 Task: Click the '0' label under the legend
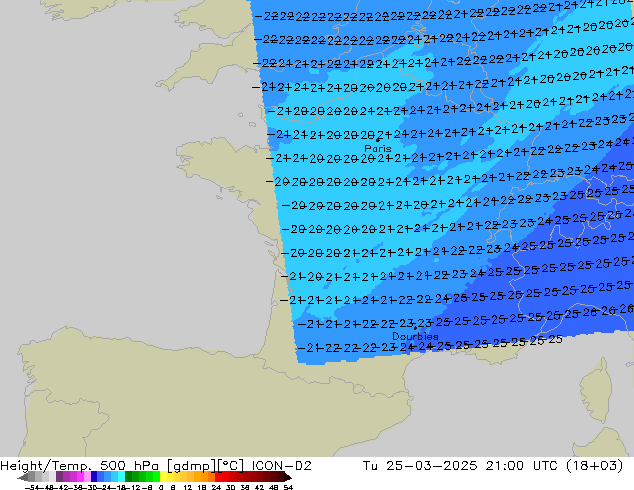pyautogui.click(x=161, y=487)
